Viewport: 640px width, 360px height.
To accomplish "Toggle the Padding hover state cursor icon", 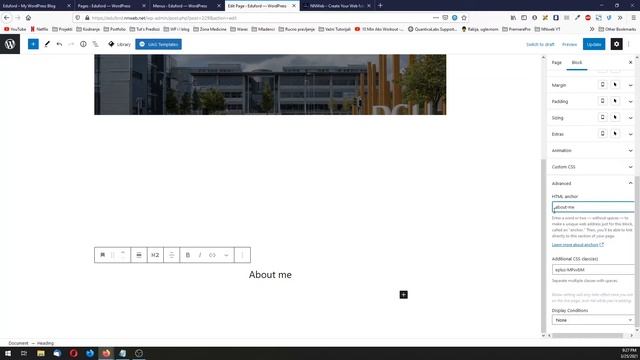I will 615,101.
